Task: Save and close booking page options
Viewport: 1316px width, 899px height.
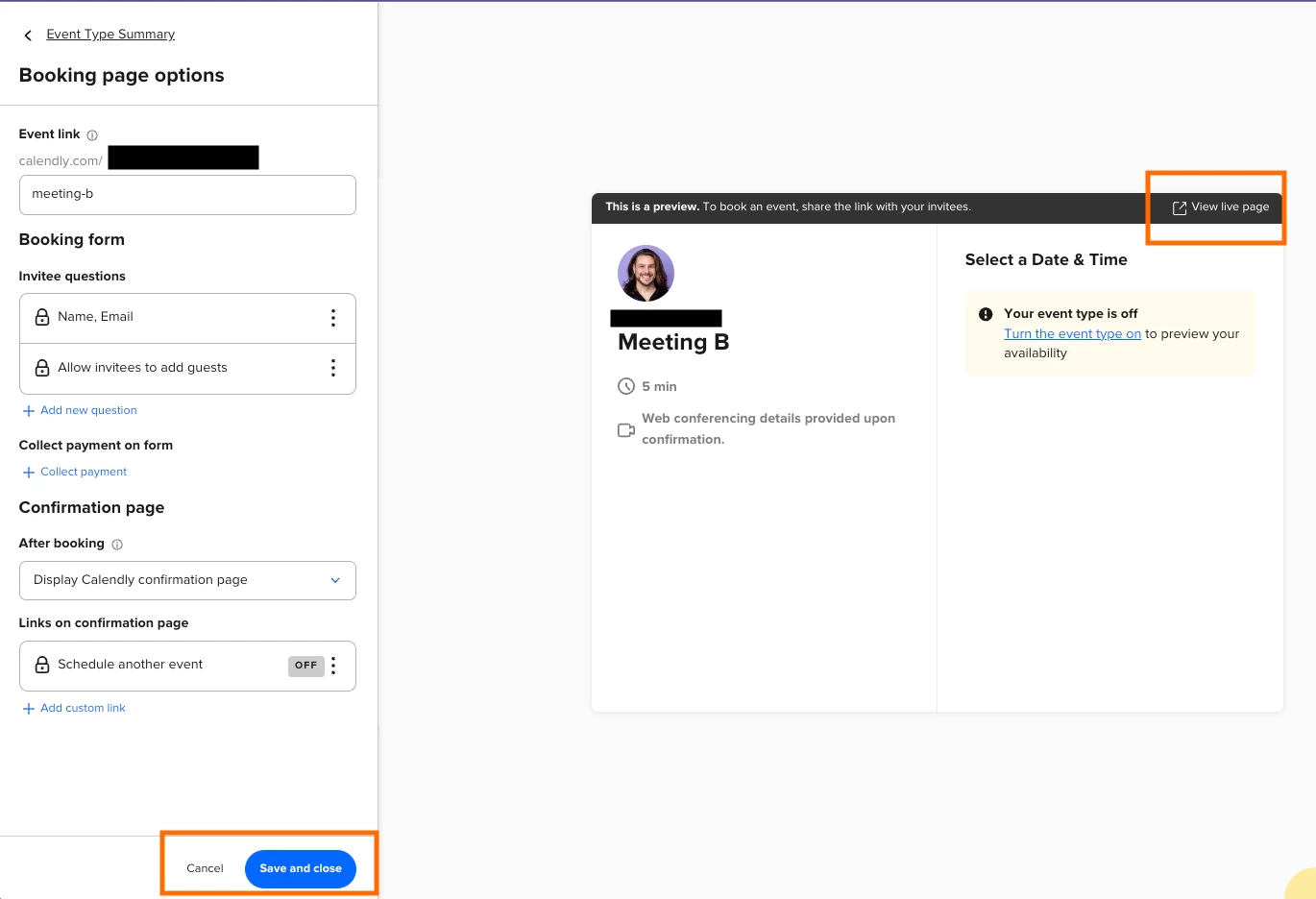Action: click(300, 867)
